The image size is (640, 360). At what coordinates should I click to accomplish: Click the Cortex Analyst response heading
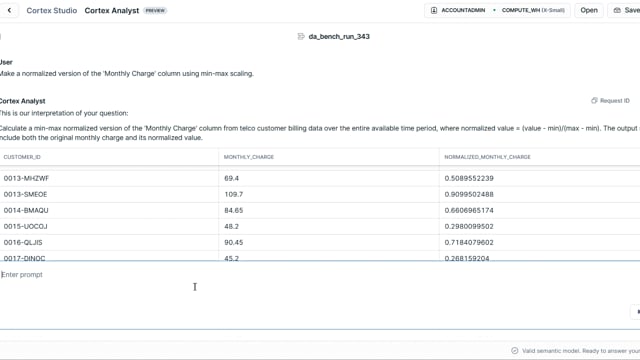pyautogui.click(x=22, y=101)
